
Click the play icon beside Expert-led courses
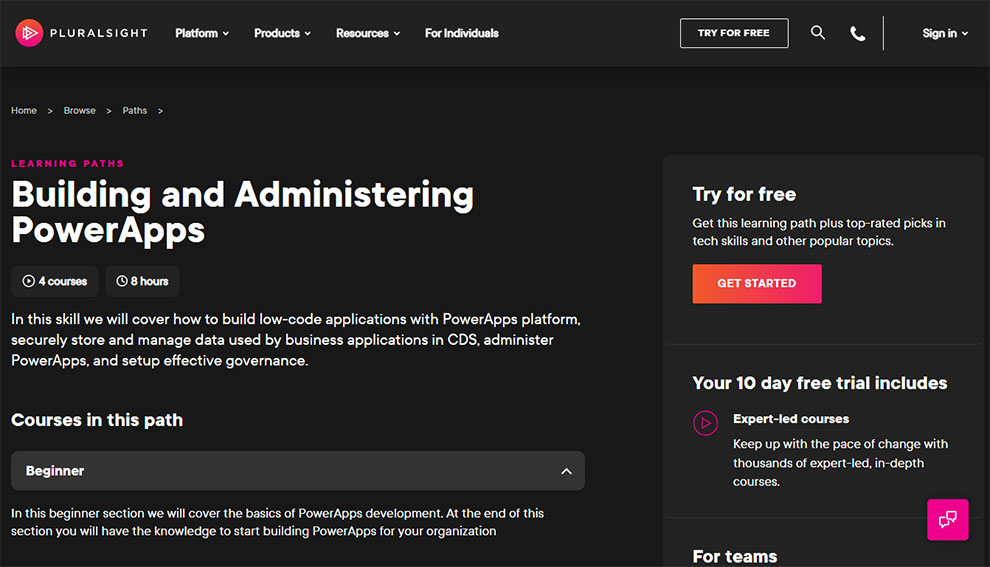pyautogui.click(x=705, y=423)
